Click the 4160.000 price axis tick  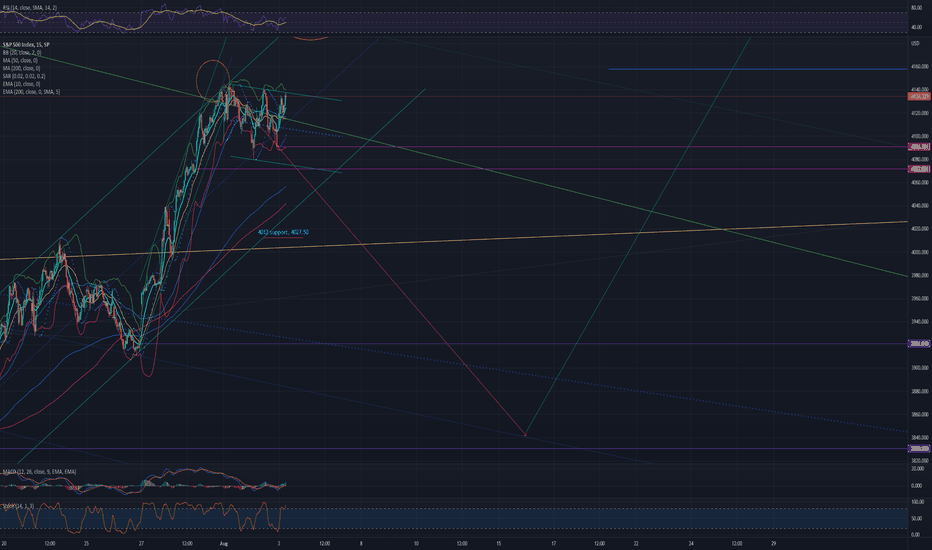tap(920, 67)
